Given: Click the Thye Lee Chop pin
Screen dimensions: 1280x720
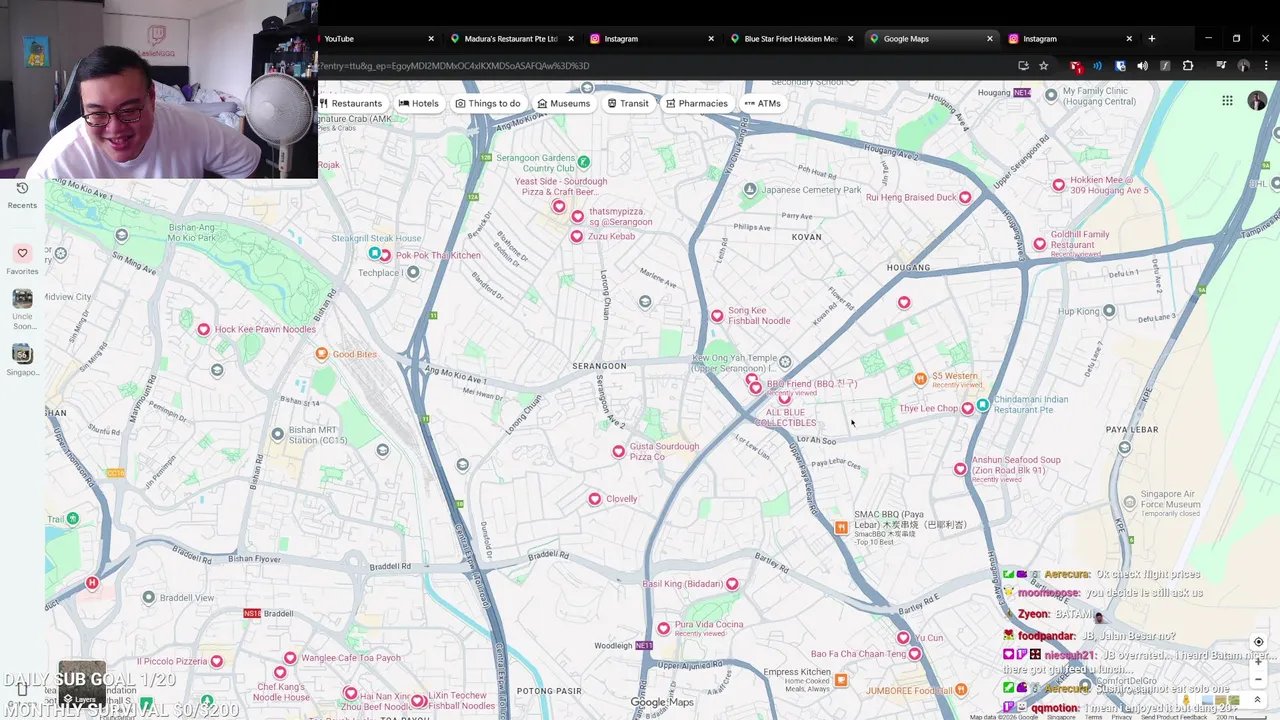Looking at the screenshot, I should [x=967, y=408].
